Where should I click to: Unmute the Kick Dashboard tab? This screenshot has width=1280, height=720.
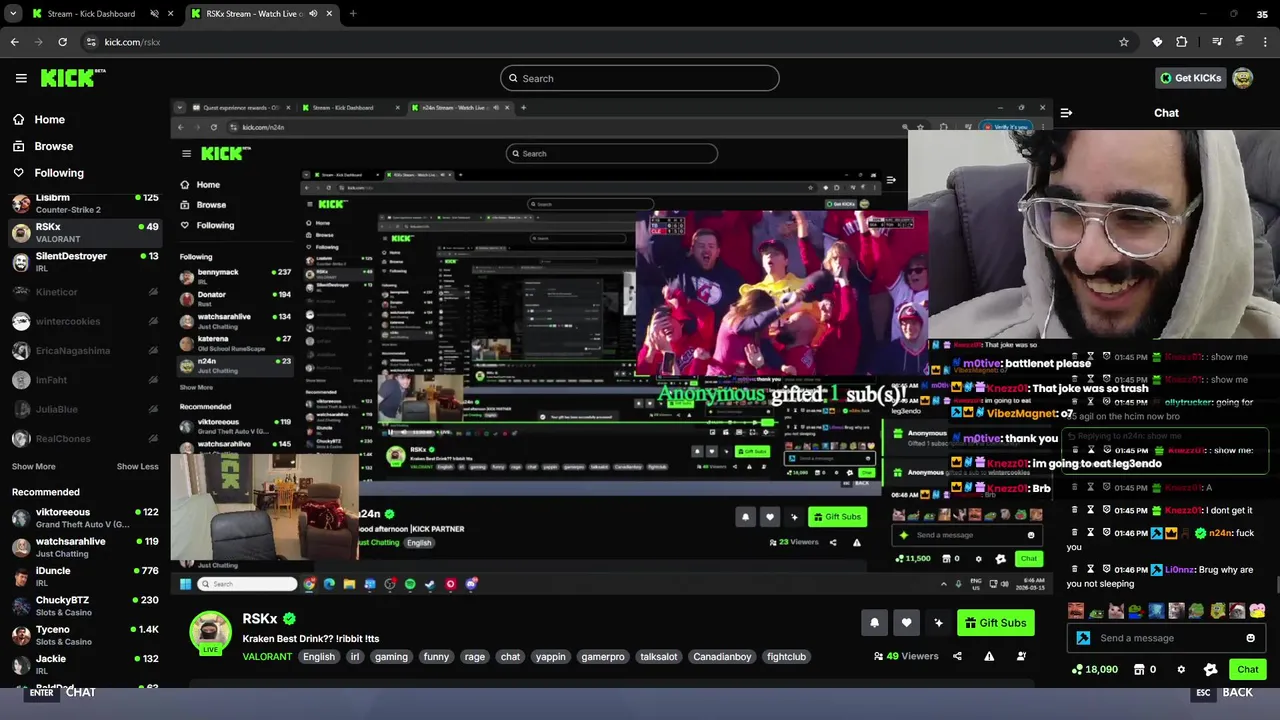tap(154, 14)
